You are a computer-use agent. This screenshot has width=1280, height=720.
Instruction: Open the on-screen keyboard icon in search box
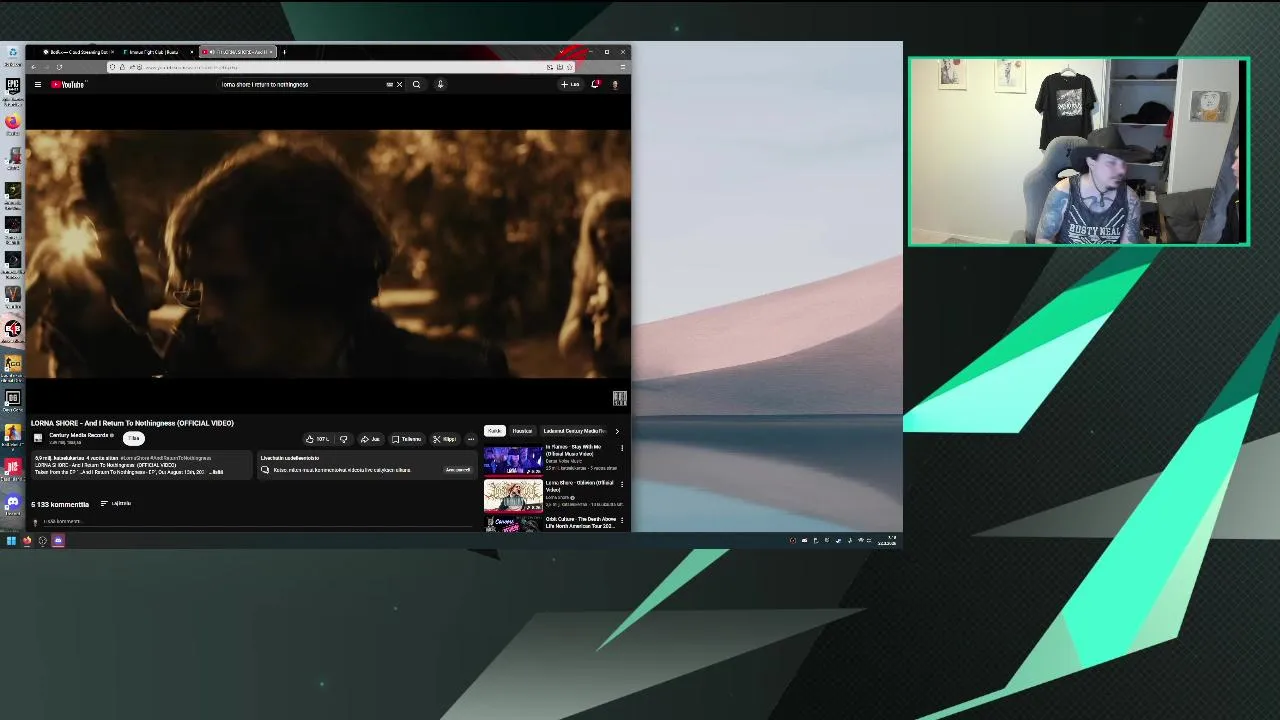click(390, 84)
